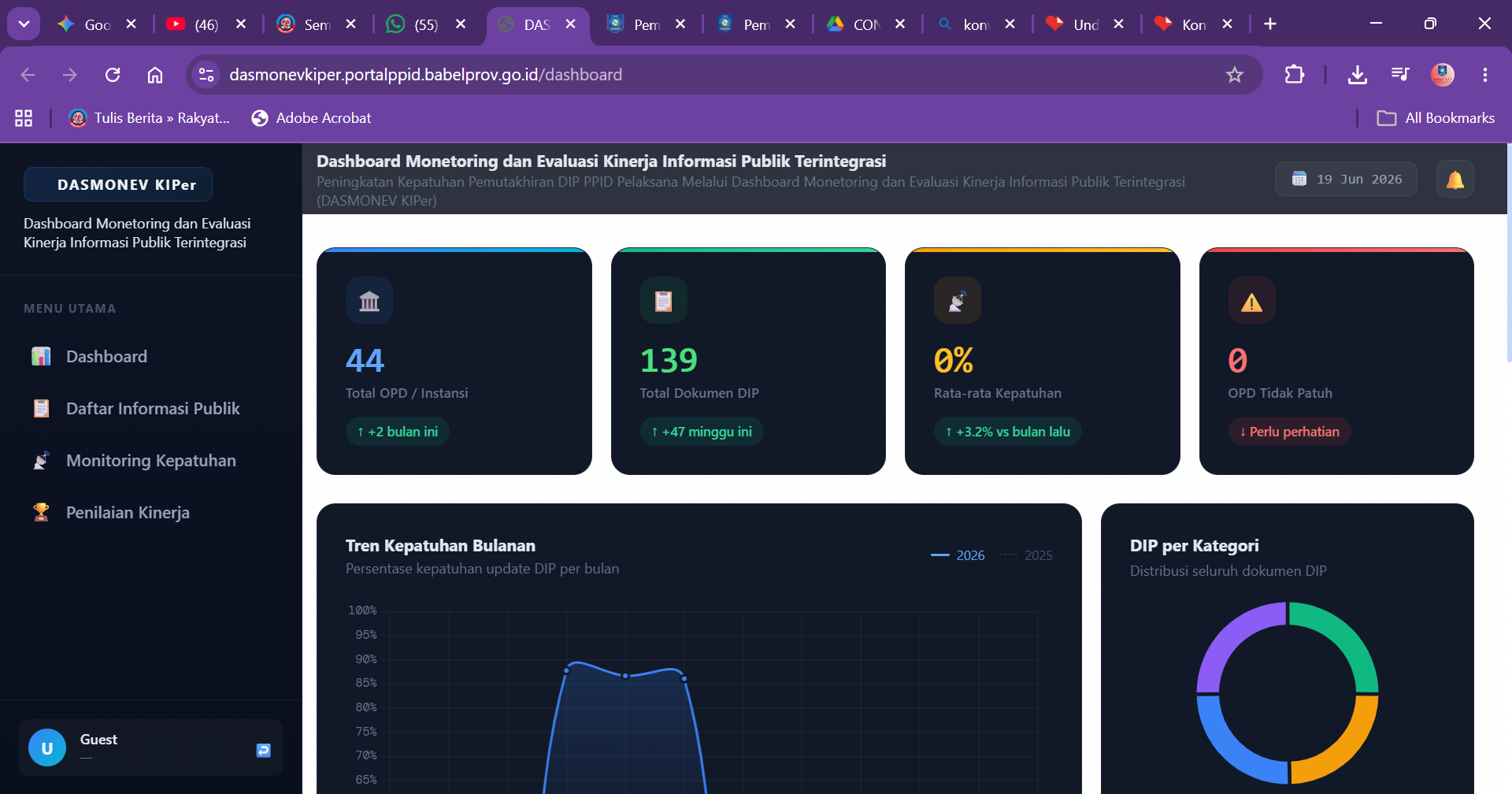1512x794 pixels.
Task: Select Monitoring Kepatuhan in the sidebar
Action: (x=151, y=460)
